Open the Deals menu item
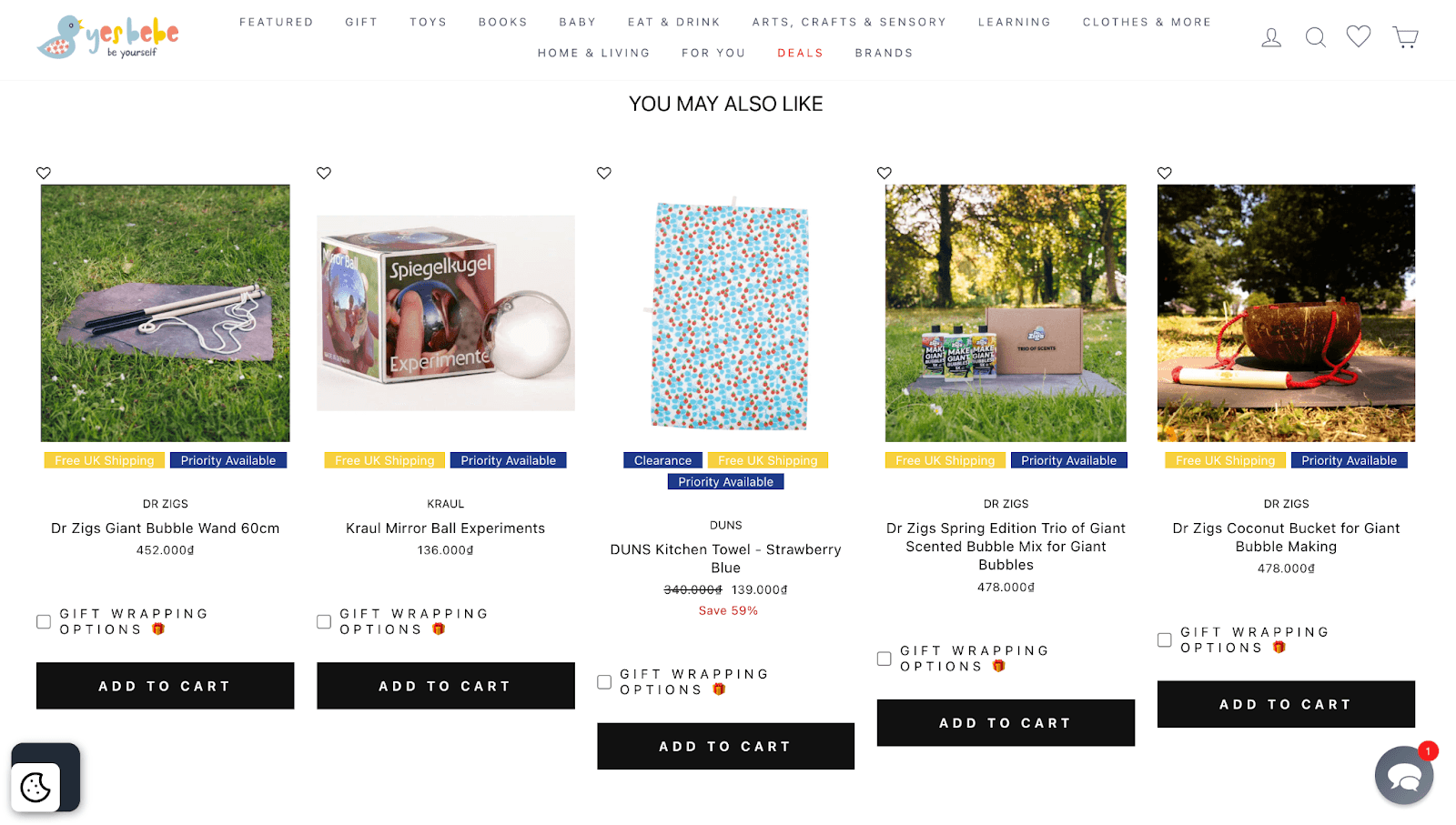Image resolution: width=1456 pixels, height=825 pixels. (x=800, y=53)
